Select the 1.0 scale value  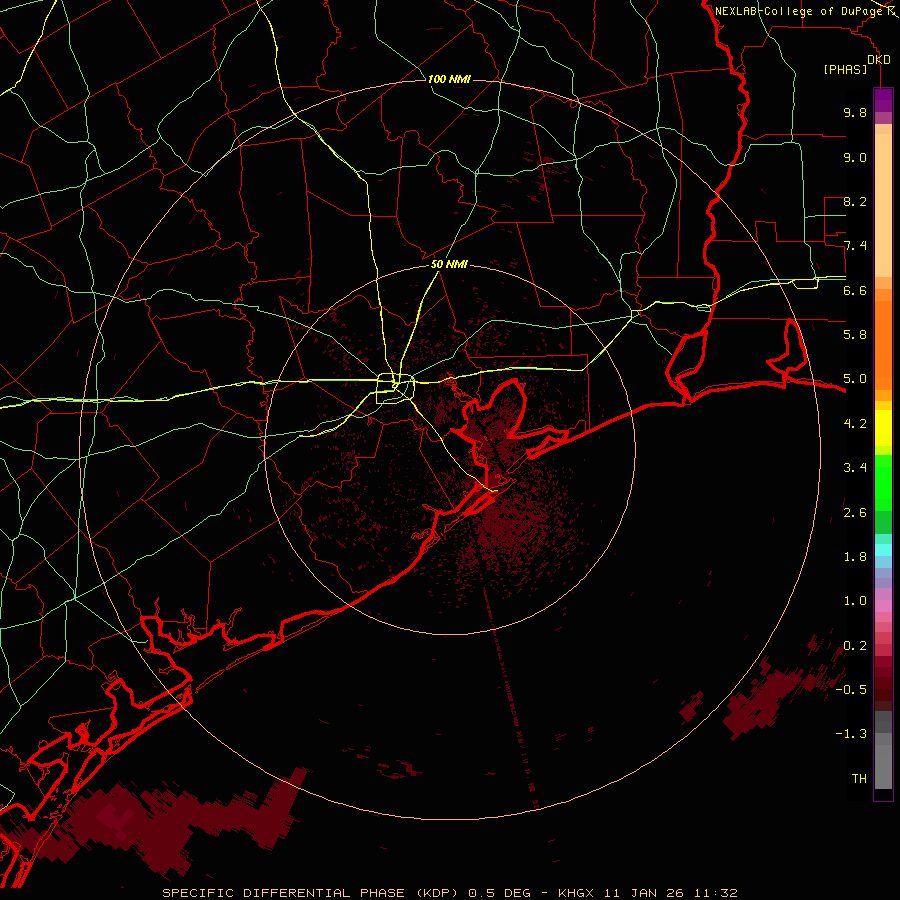pos(855,601)
